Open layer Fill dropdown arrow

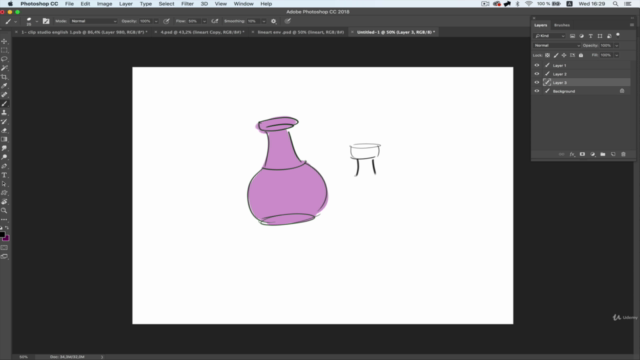point(617,55)
